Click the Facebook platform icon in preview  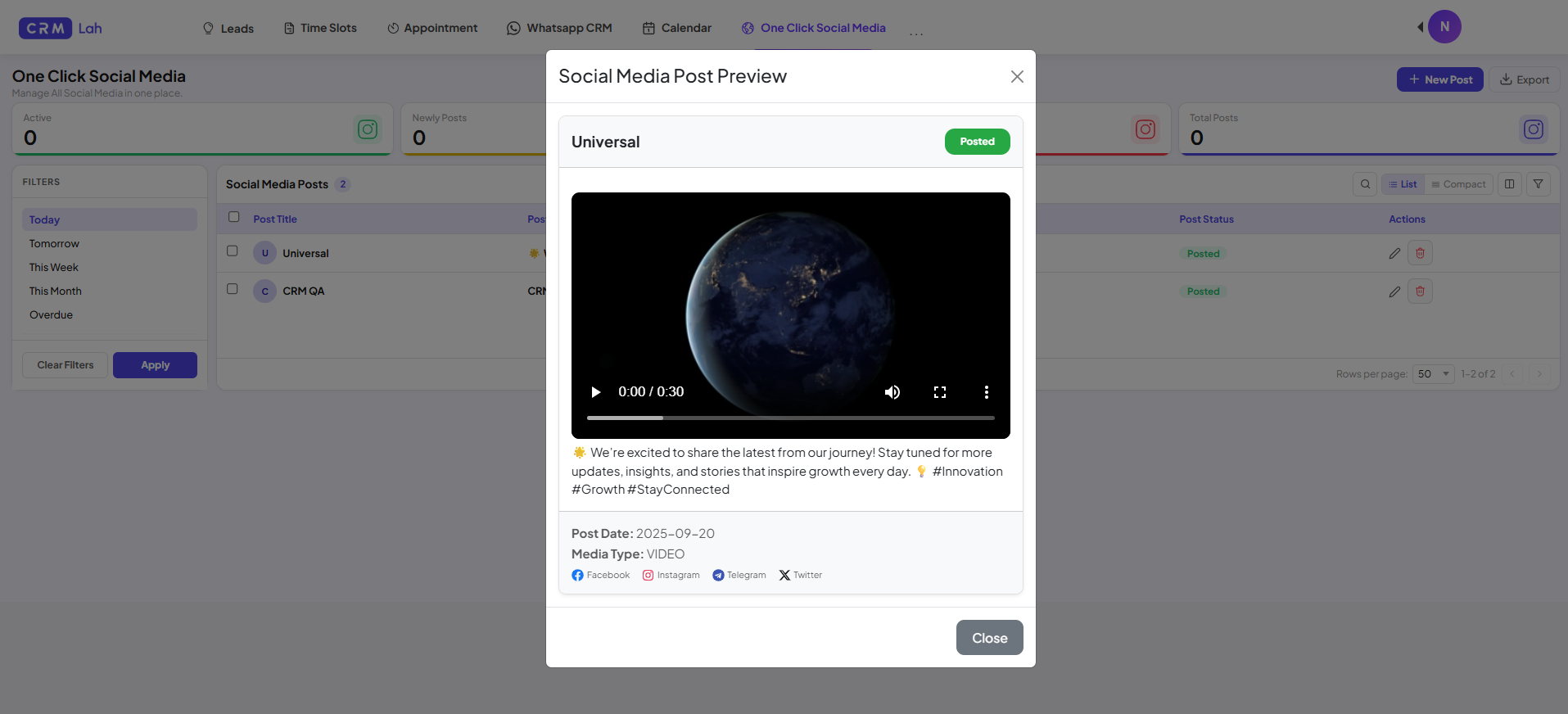[577, 576]
